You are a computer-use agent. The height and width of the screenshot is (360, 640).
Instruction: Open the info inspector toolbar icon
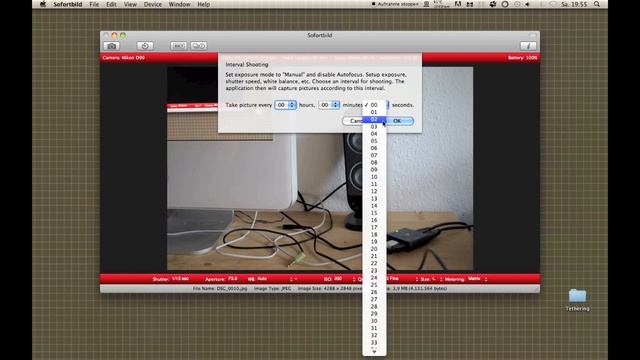tap(528, 46)
